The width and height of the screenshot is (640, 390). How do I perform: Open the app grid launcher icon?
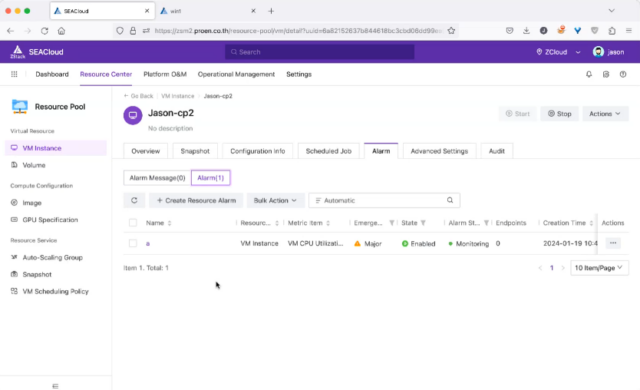click(14, 74)
